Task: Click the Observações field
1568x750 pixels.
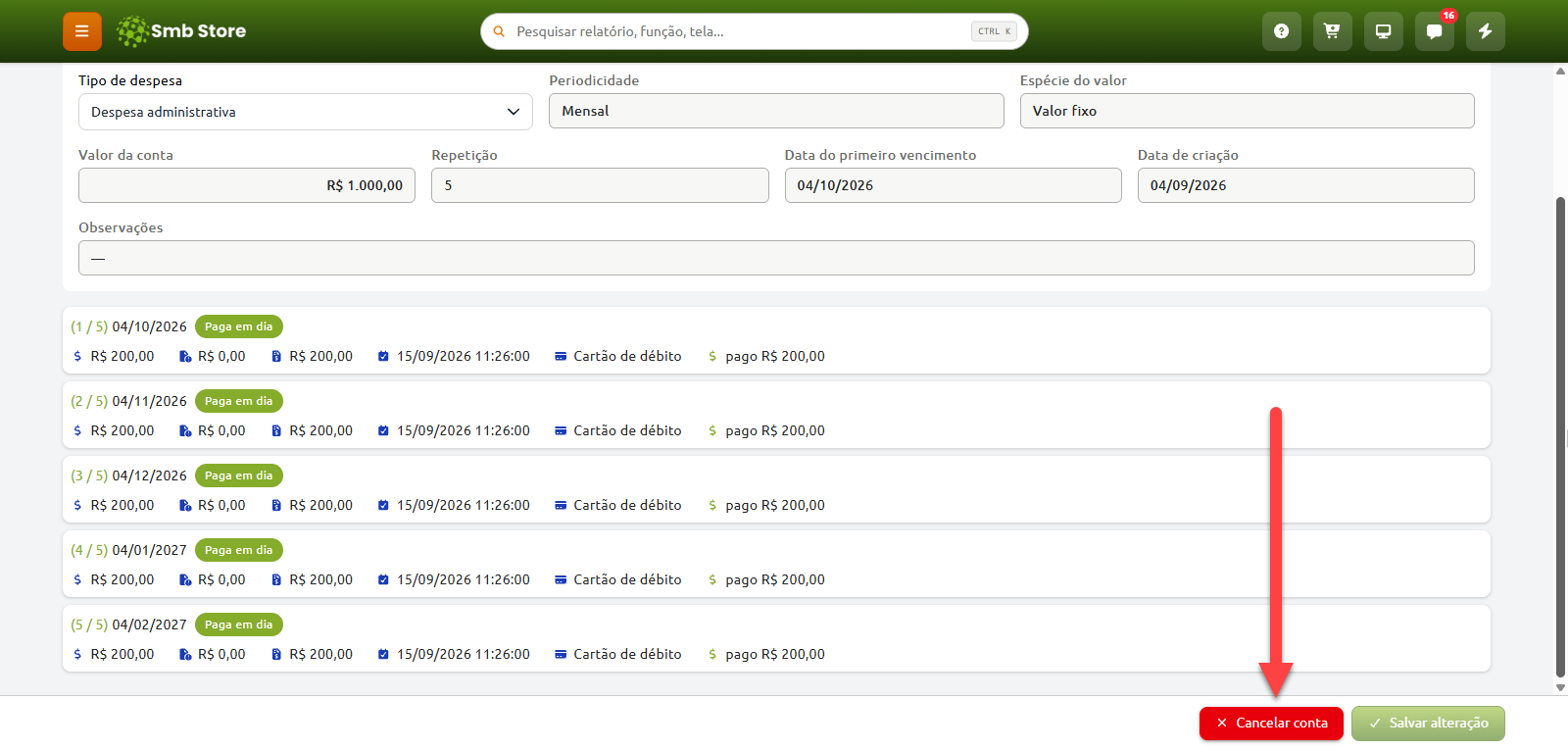Action: point(776,258)
